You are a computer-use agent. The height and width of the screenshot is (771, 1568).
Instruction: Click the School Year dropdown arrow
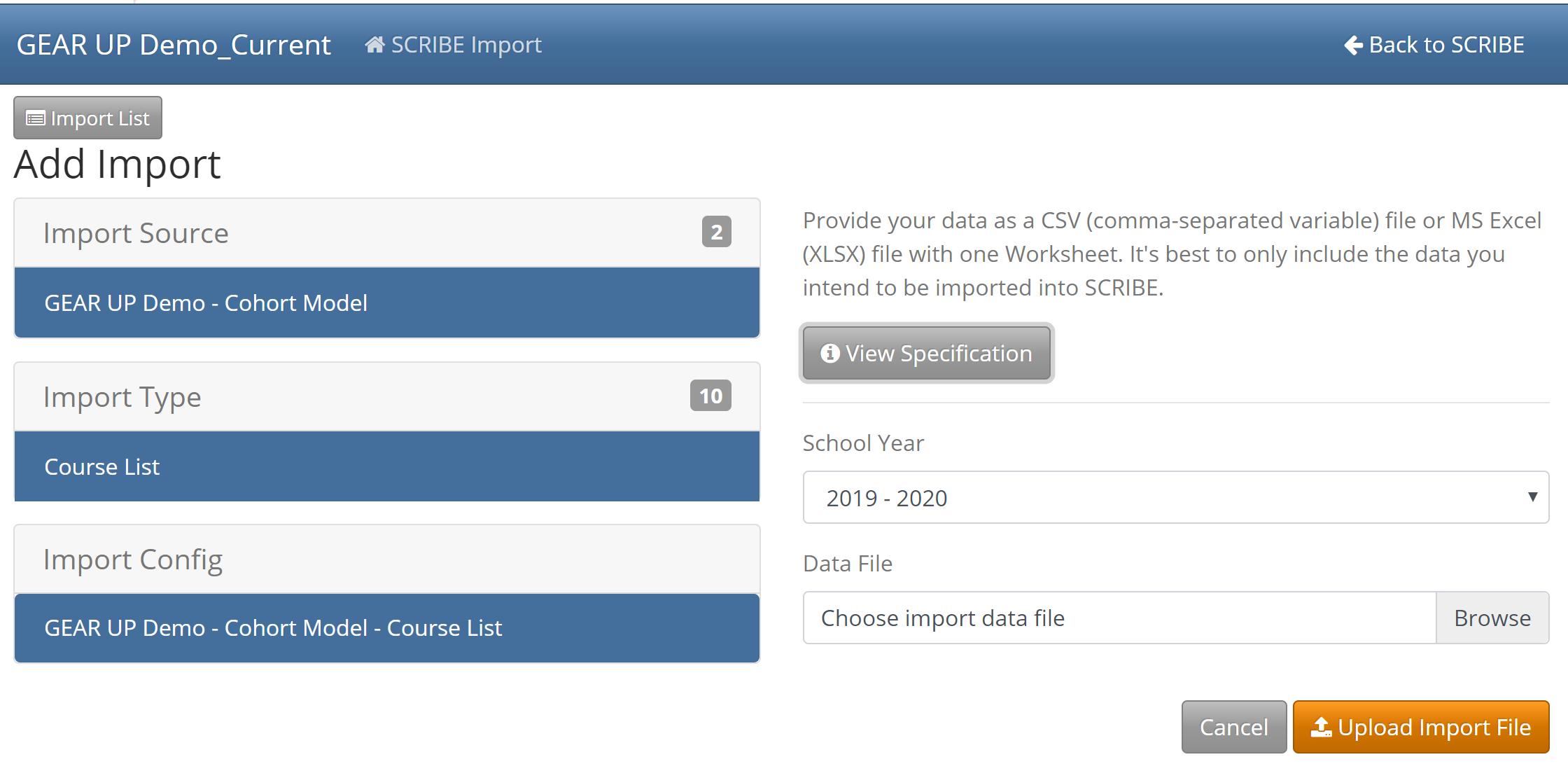[1532, 497]
